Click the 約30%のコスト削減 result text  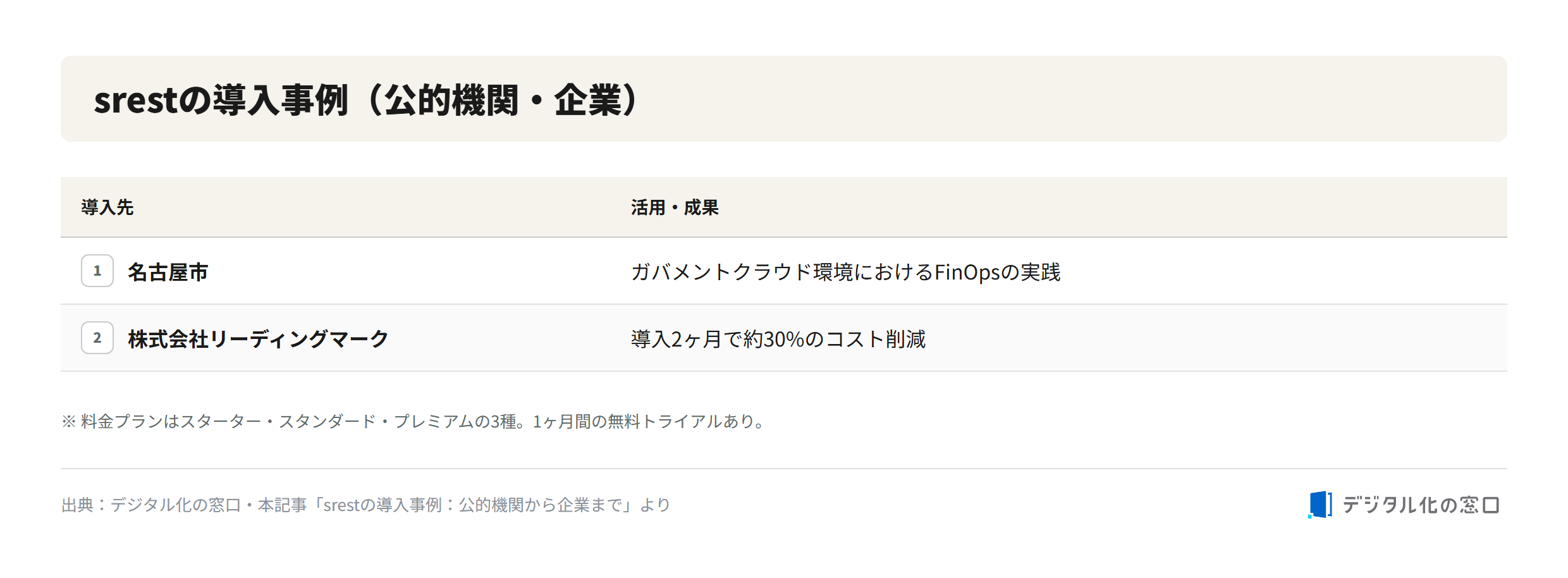835,339
